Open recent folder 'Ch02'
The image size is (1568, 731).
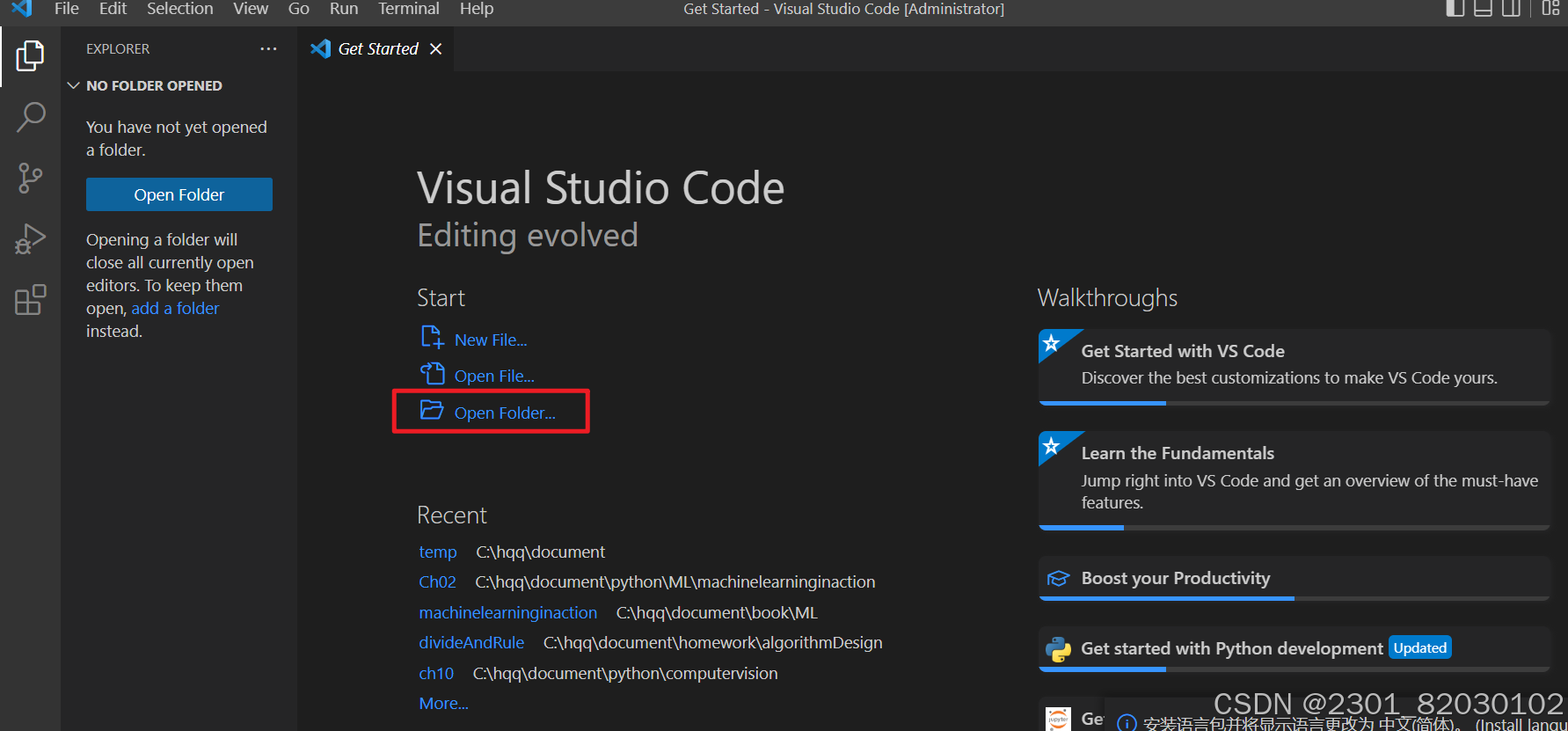[437, 582]
